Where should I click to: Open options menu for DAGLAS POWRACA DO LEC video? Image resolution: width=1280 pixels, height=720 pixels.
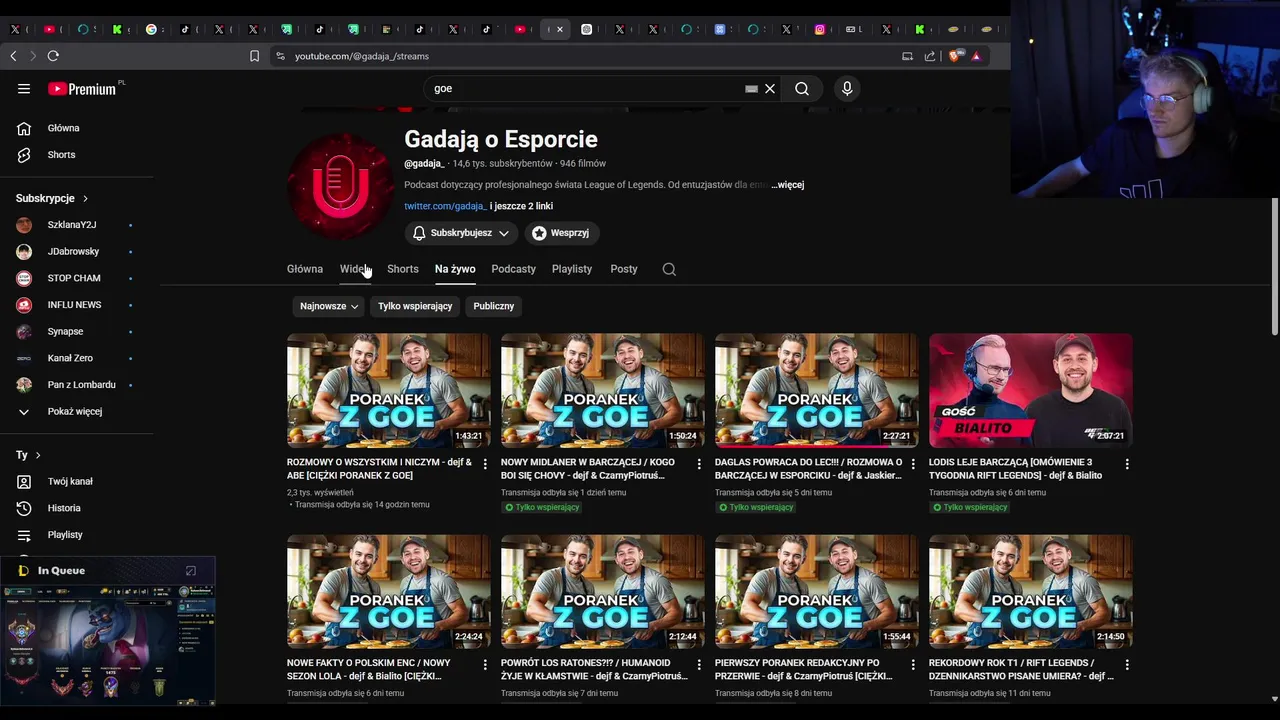click(x=913, y=464)
